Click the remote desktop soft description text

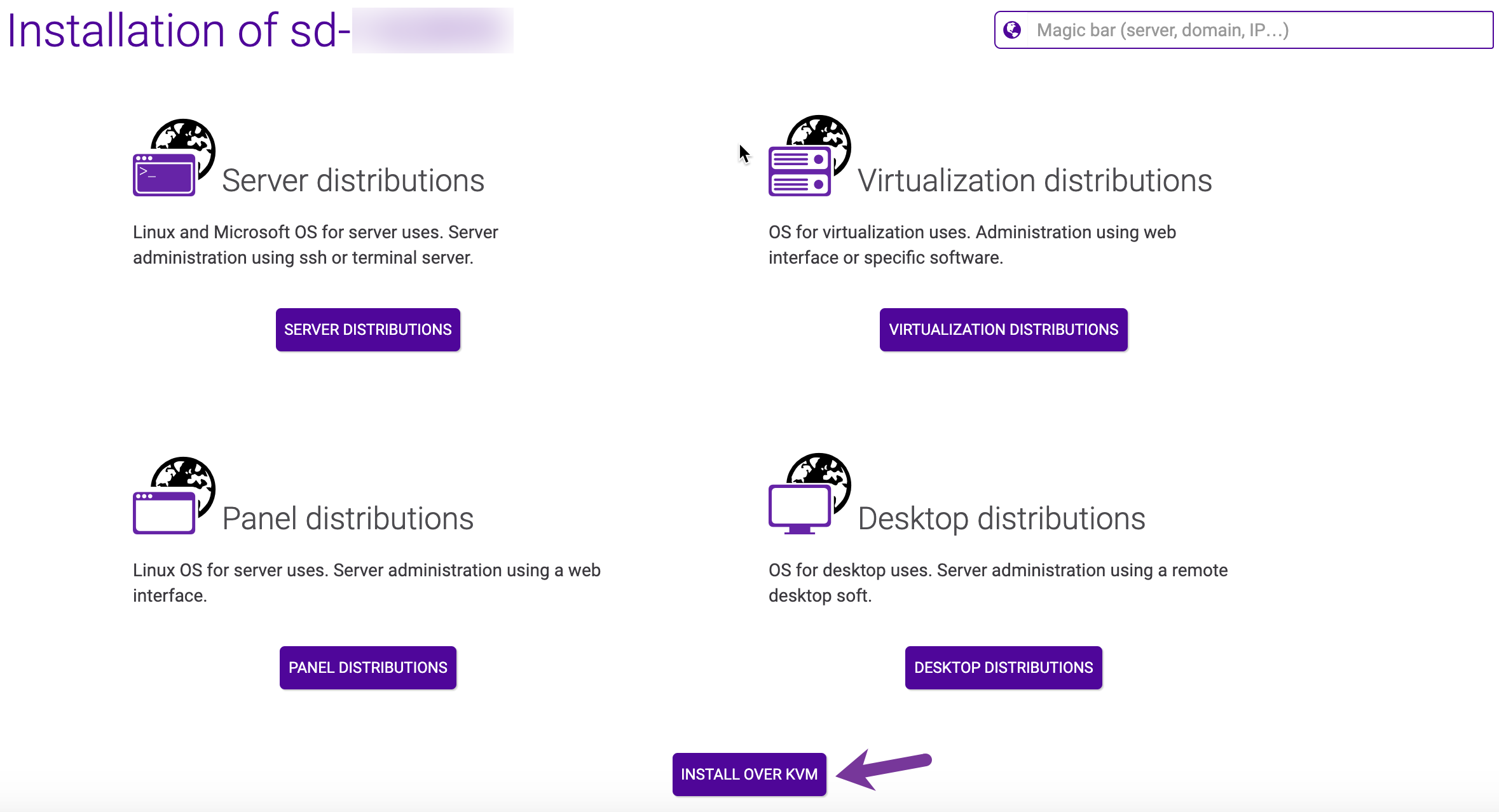click(997, 583)
